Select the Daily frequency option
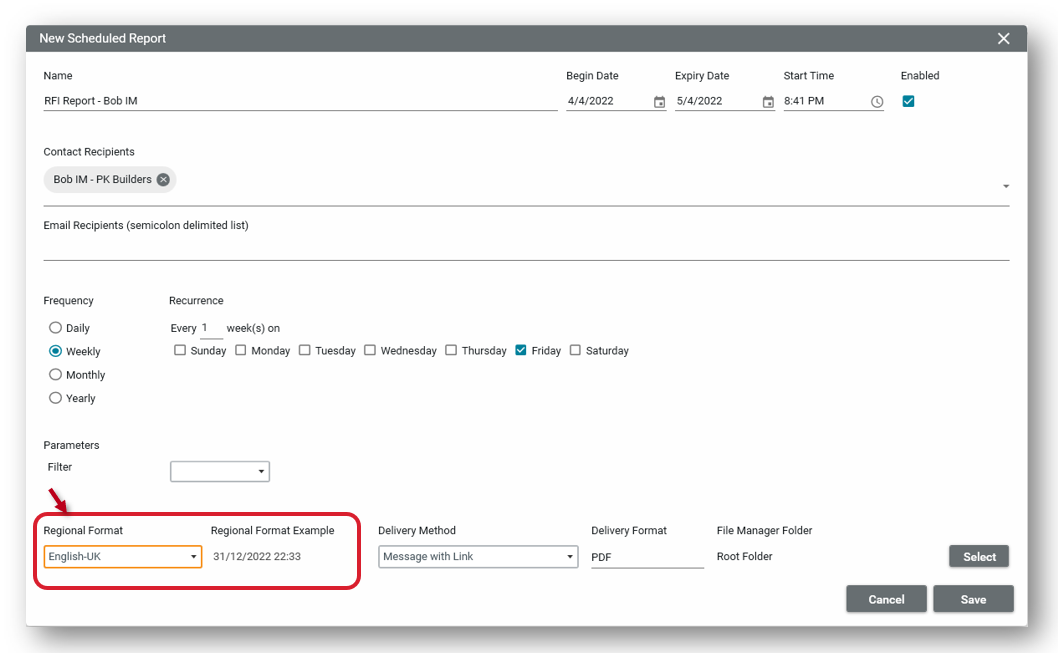 click(x=56, y=328)
